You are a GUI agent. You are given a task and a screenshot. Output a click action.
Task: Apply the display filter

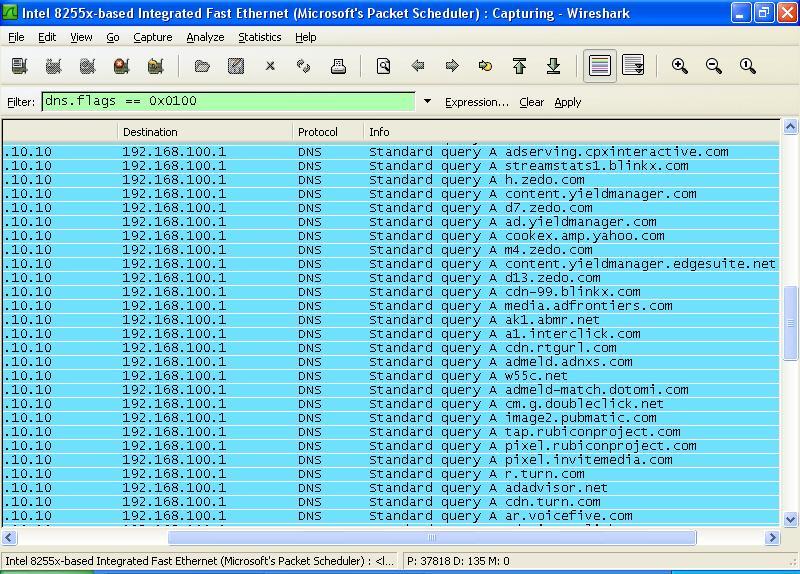(x=567, y=102)
